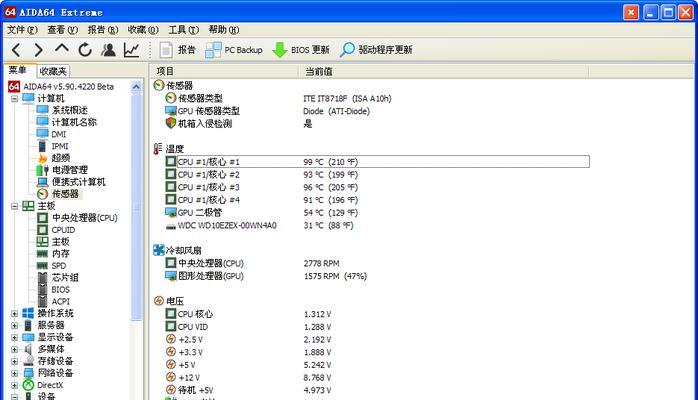
Task: Open the 文件(F) menu
Action: coord(22,30)
